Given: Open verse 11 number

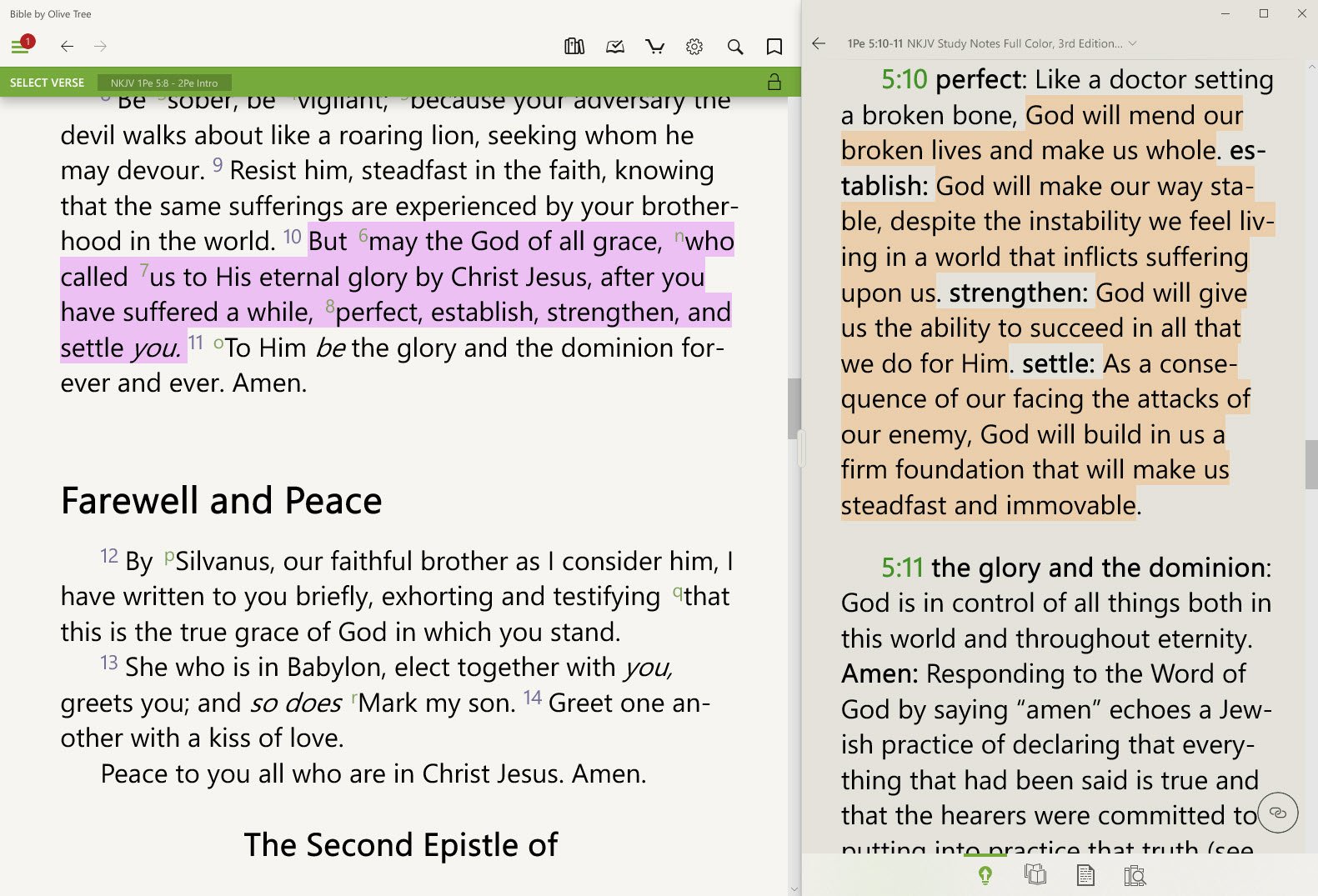Looking at the screenshot, I should [x=196, y=343].
